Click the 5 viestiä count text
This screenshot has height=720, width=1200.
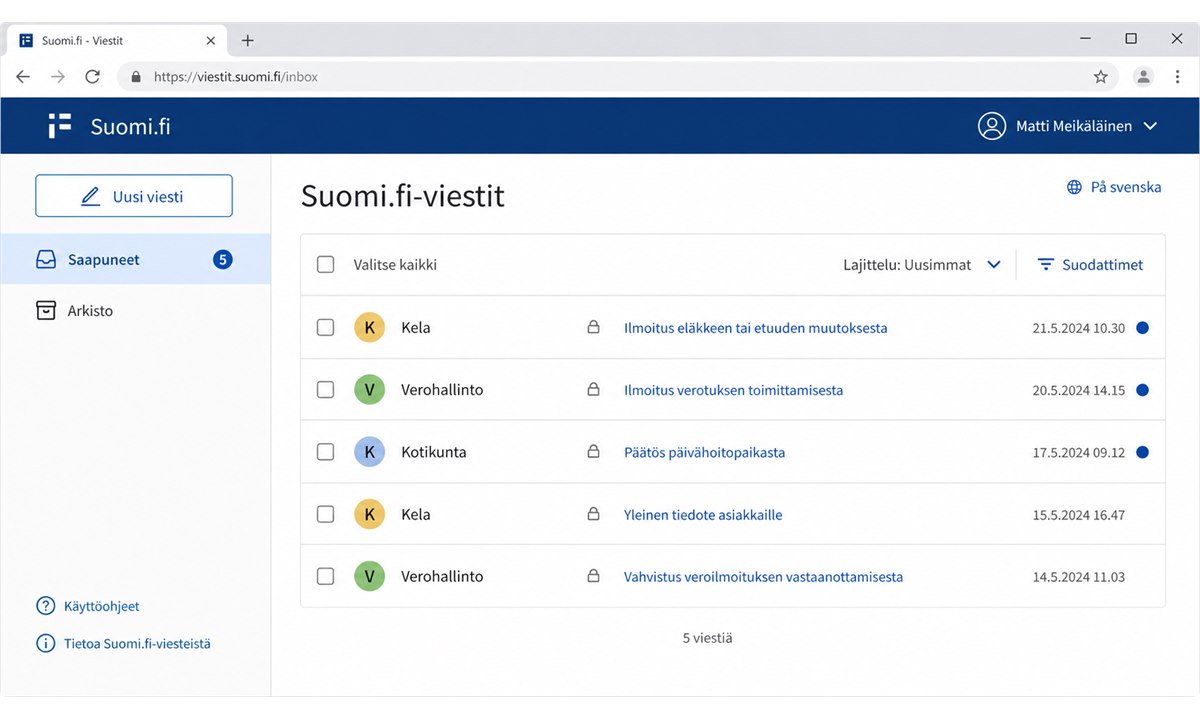(708, 637)
